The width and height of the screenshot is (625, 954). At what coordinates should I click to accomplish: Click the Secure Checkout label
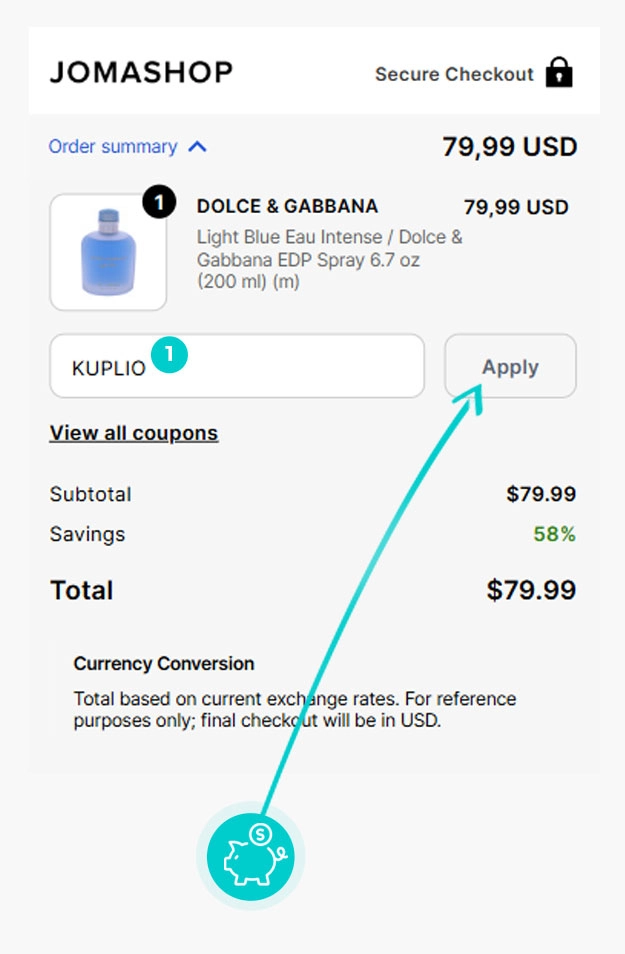point(454,74)
